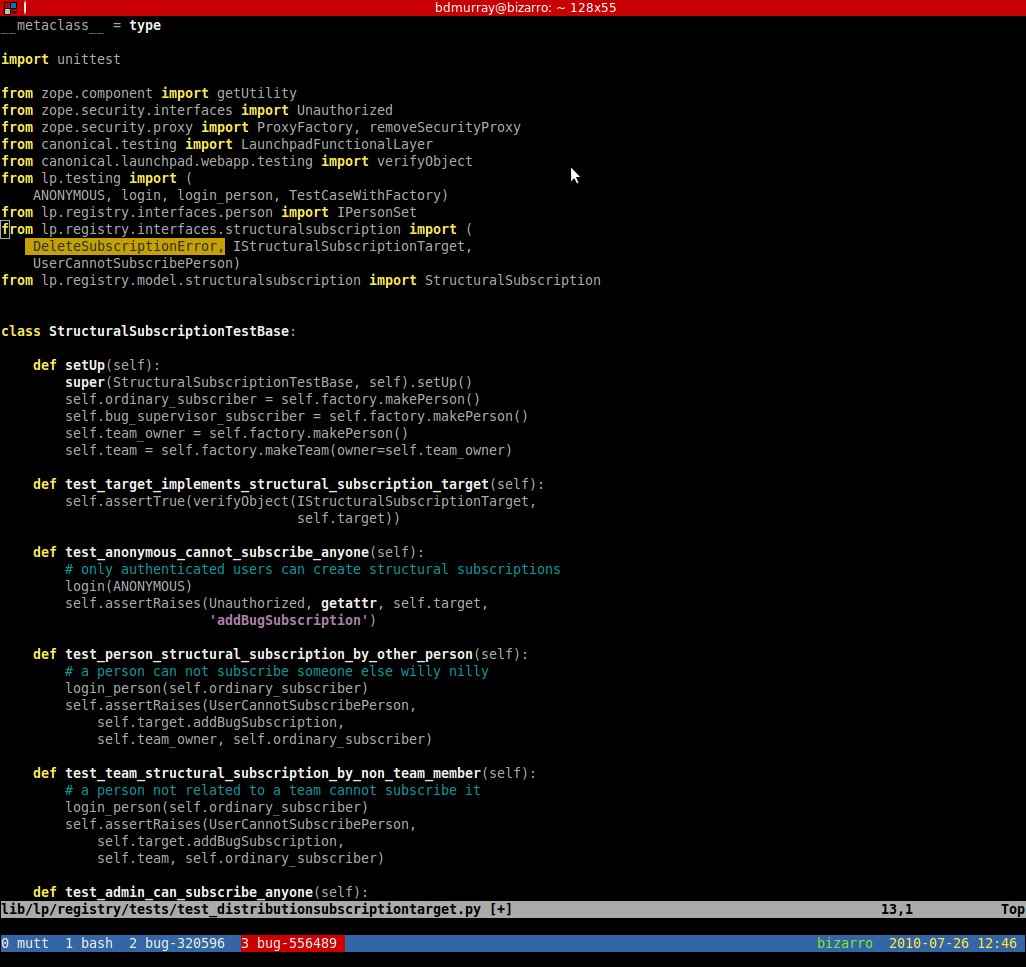Viewport: 1026px width, 967px height.
Task: Click UserCannotSubscribePerson in the import list
Action: pos(136,263)
